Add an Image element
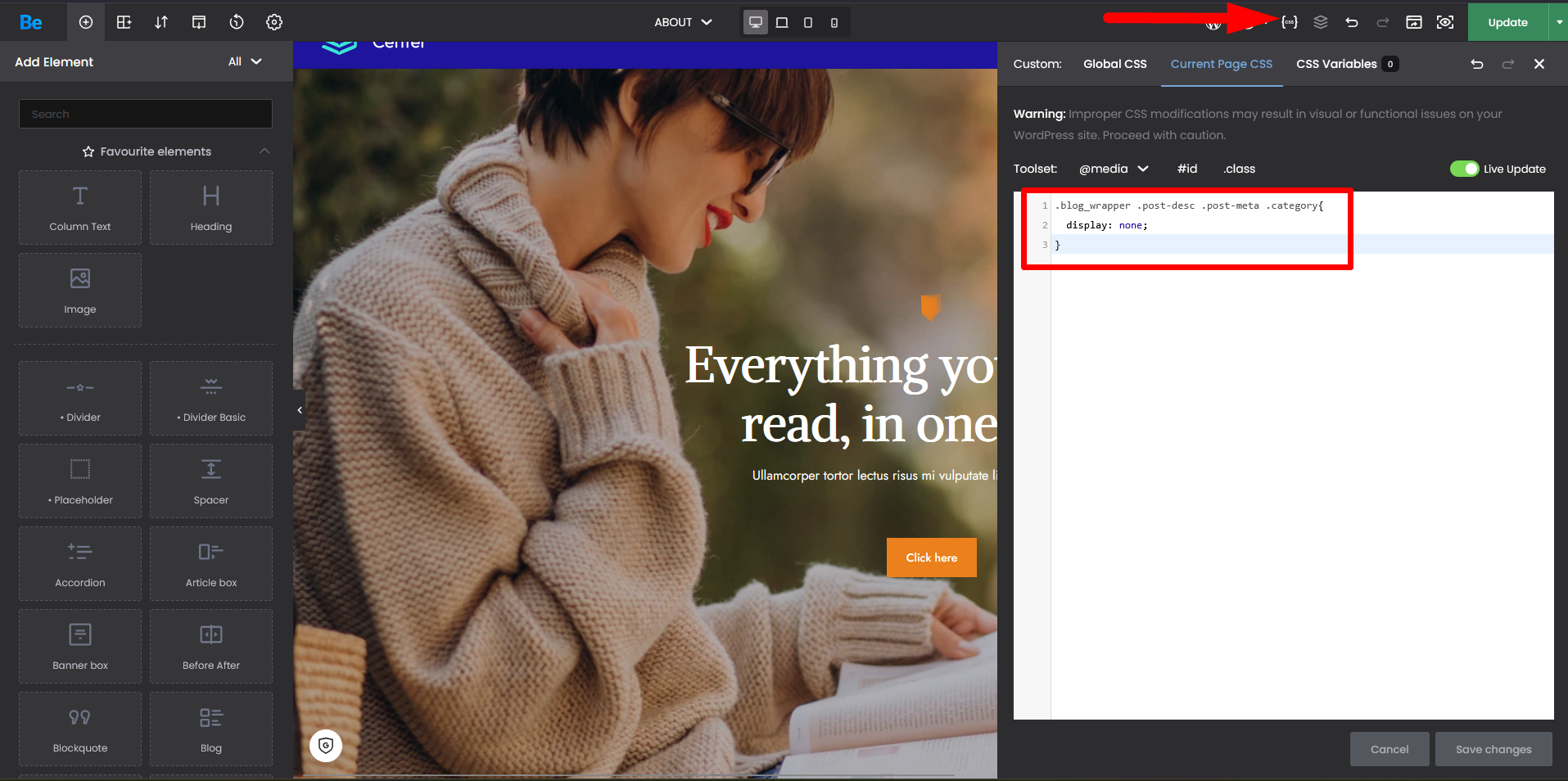Screen dimensions: 1568x781 coord(80,290)
